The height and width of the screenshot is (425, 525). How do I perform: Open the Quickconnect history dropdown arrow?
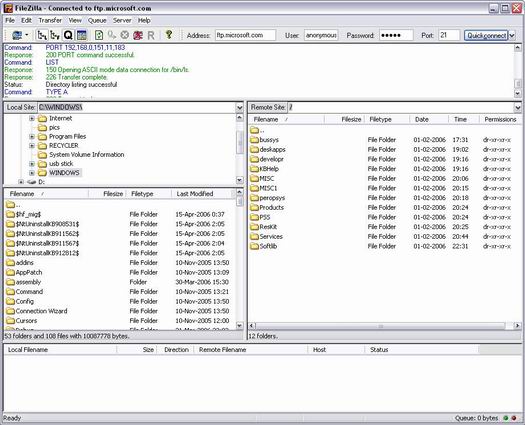512,35
